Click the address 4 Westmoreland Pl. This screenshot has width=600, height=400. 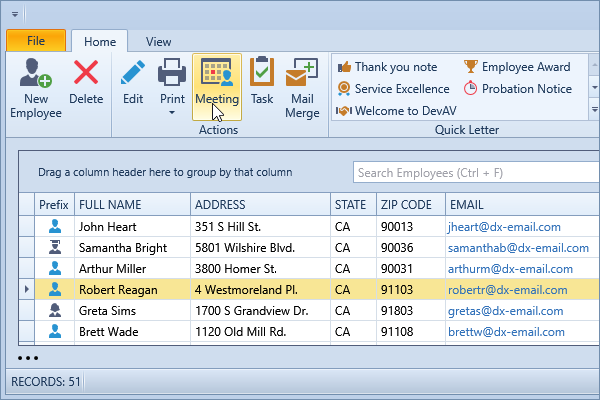pyautogui.click(x=246, y=290)
